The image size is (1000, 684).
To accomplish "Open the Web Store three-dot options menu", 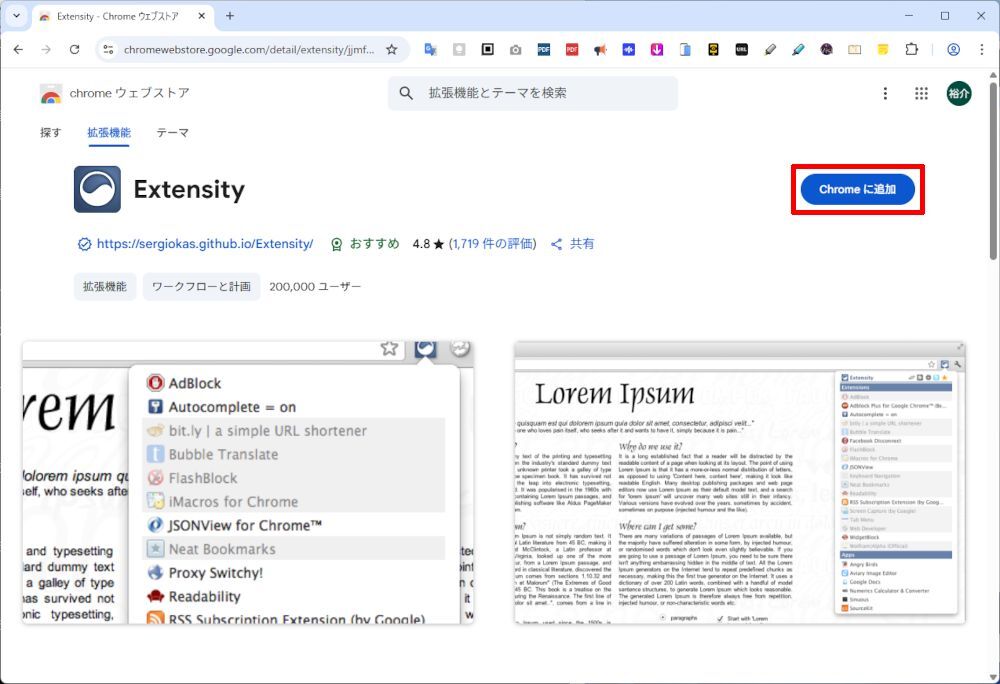I will pyautogui.click(x=885, y=94).
